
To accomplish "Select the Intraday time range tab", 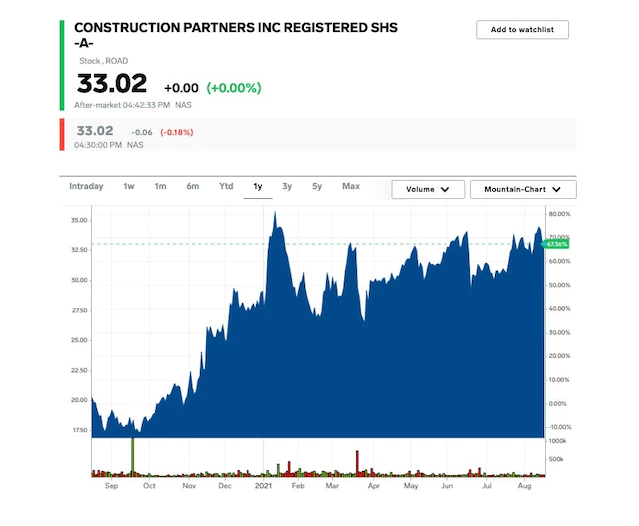I will 86,186.
